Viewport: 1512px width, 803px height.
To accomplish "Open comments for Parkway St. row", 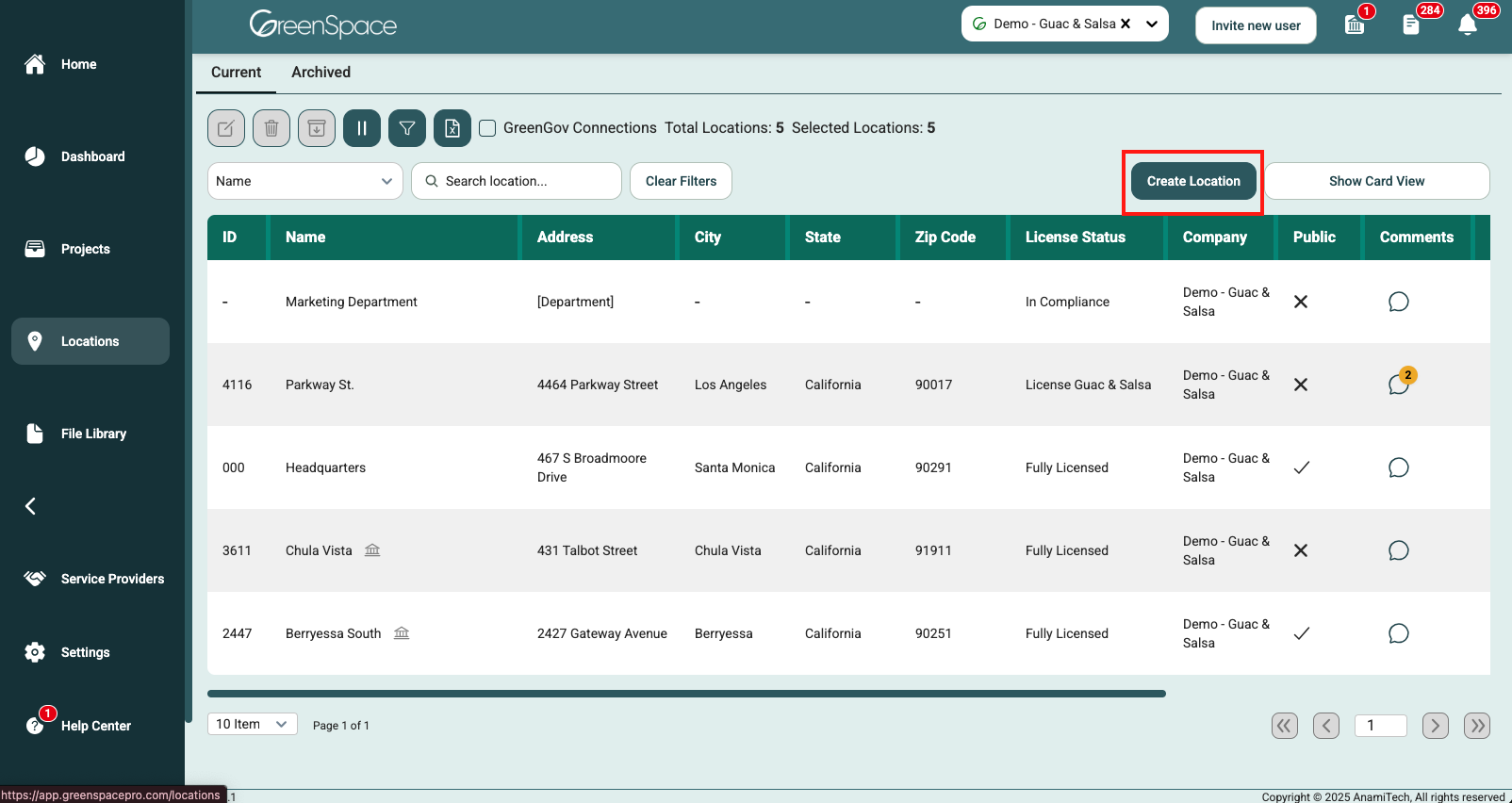I will pyautogui.click(x=1399, y=385).
